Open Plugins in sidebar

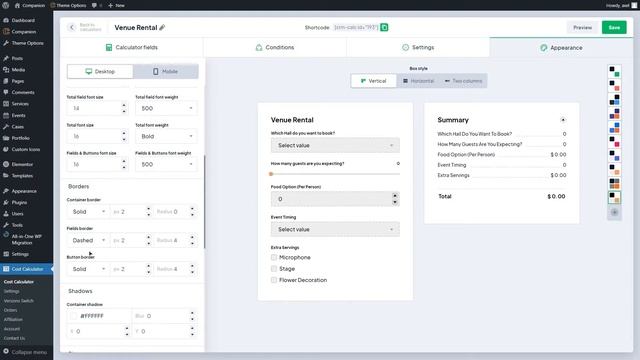pyautogui.click(x=19, y=202)
